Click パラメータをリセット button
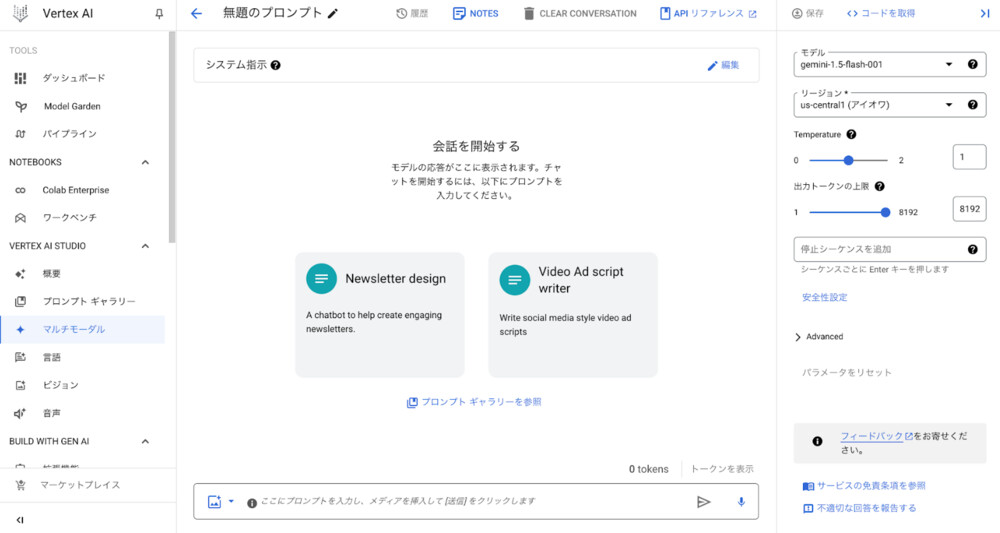 coord(847,372)
